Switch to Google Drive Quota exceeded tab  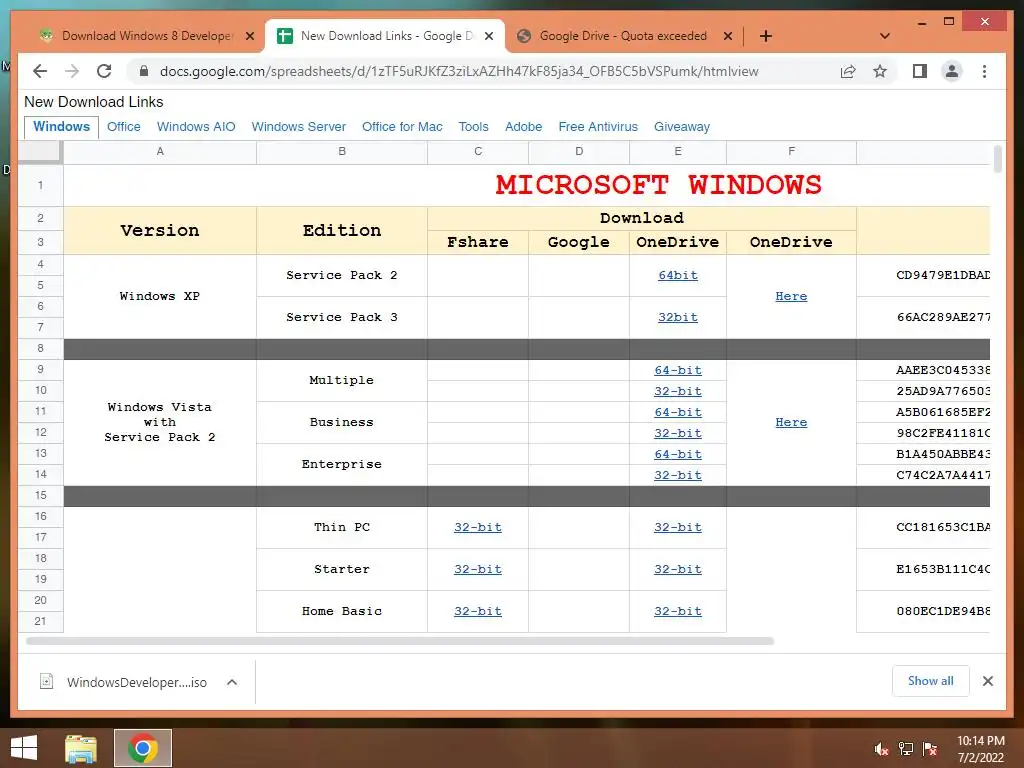(623, 36)
